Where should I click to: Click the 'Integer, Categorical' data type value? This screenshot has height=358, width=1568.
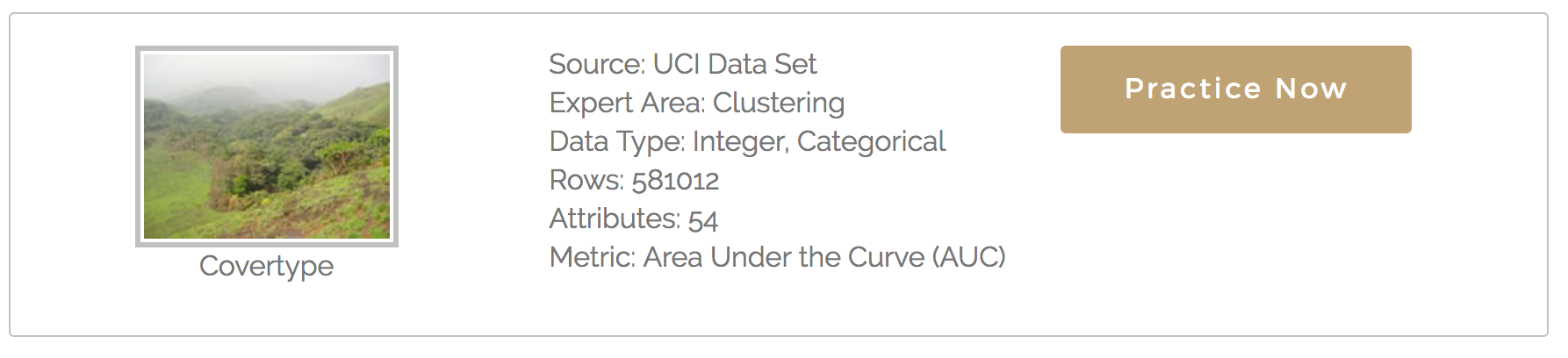[818, 141]
